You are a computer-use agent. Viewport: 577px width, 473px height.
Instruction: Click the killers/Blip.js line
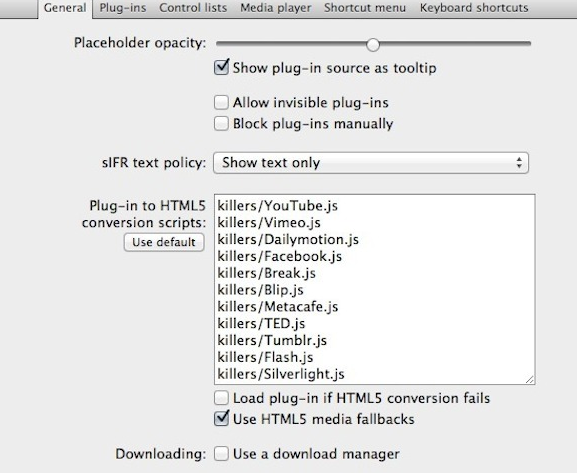pyautogui.click(x=260, y=290)
